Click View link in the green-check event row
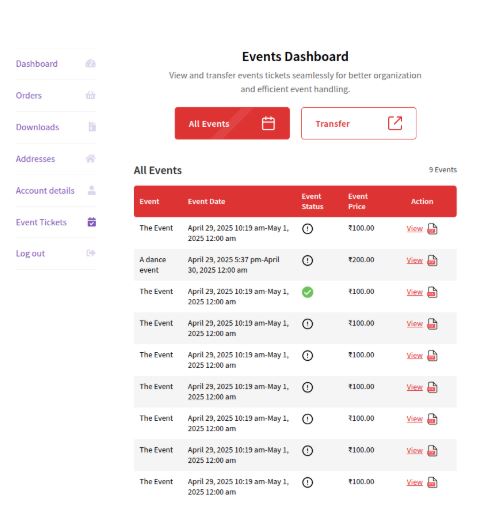477x524 pixels. [414, 292]
